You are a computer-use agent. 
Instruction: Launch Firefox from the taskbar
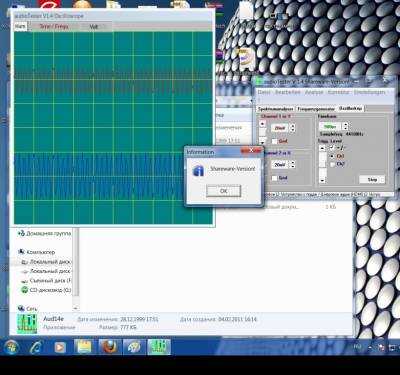coord(110,347)
